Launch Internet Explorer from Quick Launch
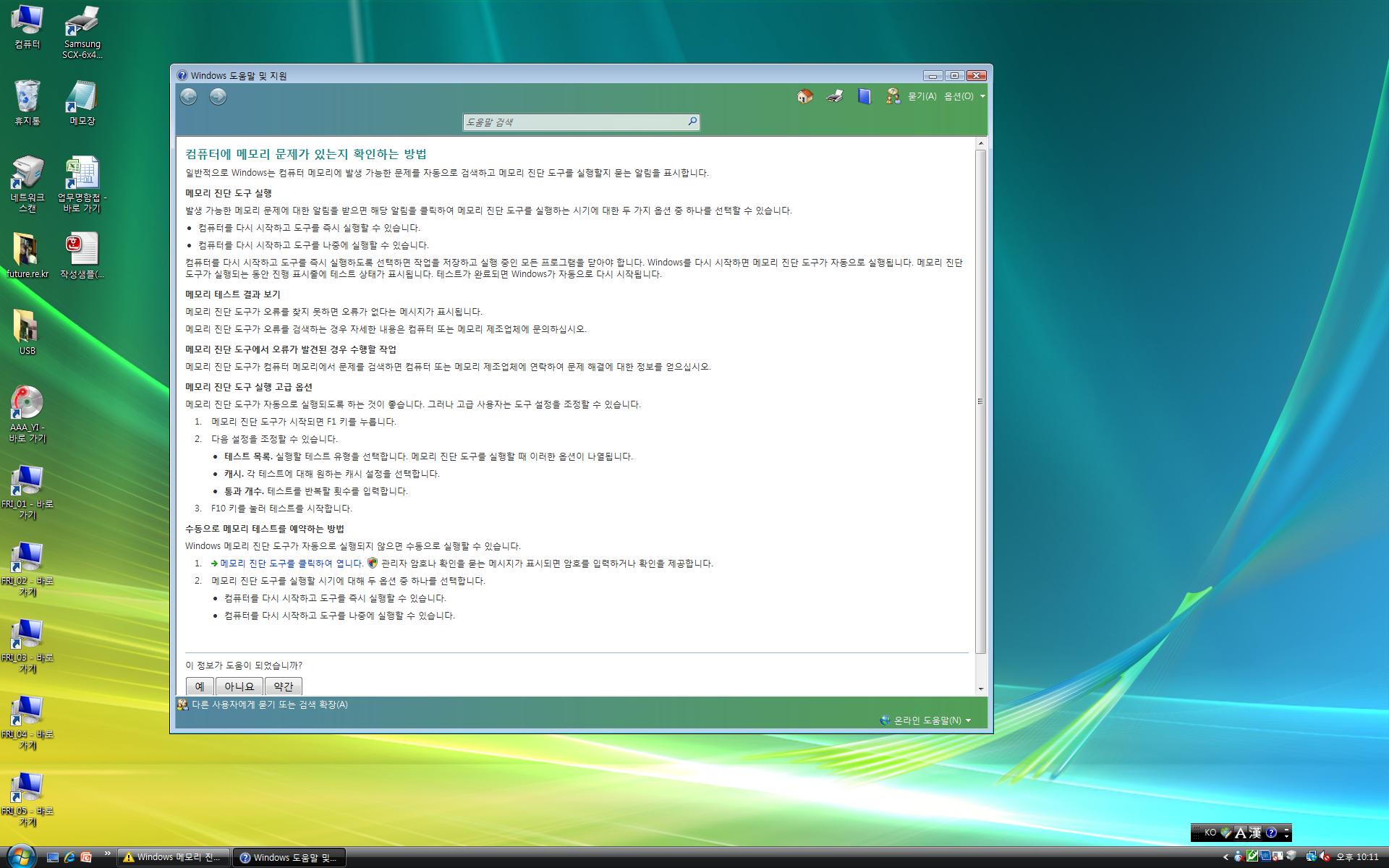 69,857
